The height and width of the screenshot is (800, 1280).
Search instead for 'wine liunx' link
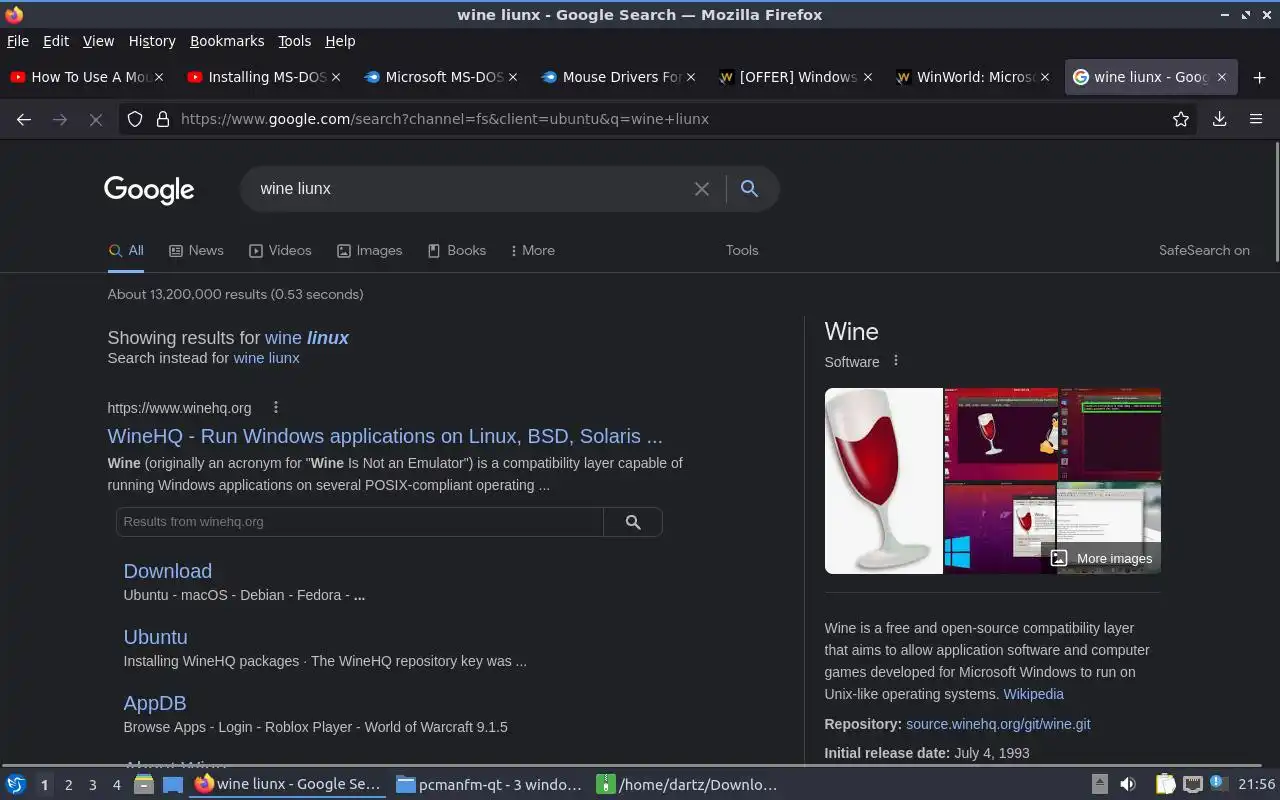point(266,358)
